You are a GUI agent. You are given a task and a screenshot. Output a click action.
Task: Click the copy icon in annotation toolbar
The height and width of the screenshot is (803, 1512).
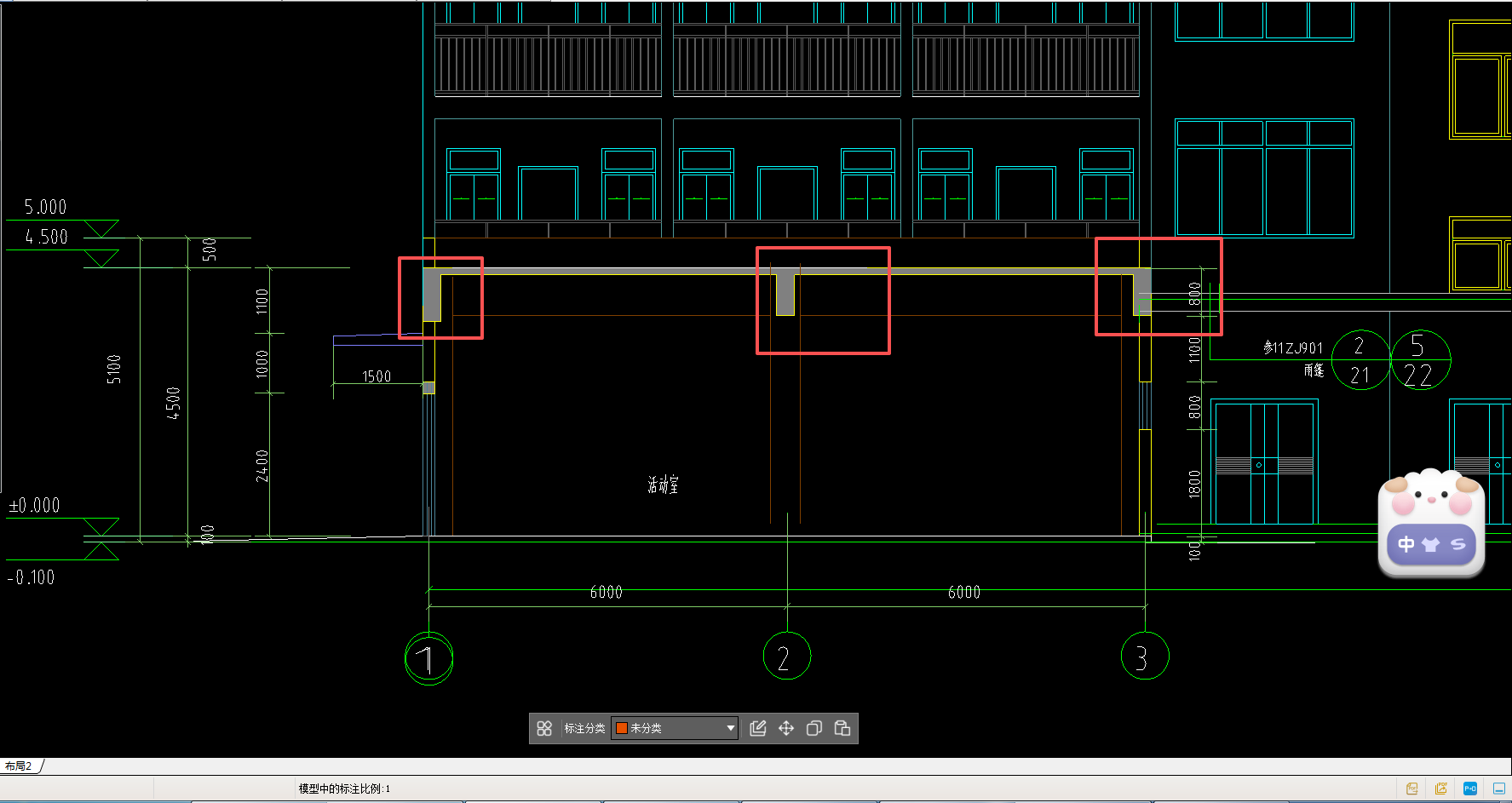tap(814, 728)
